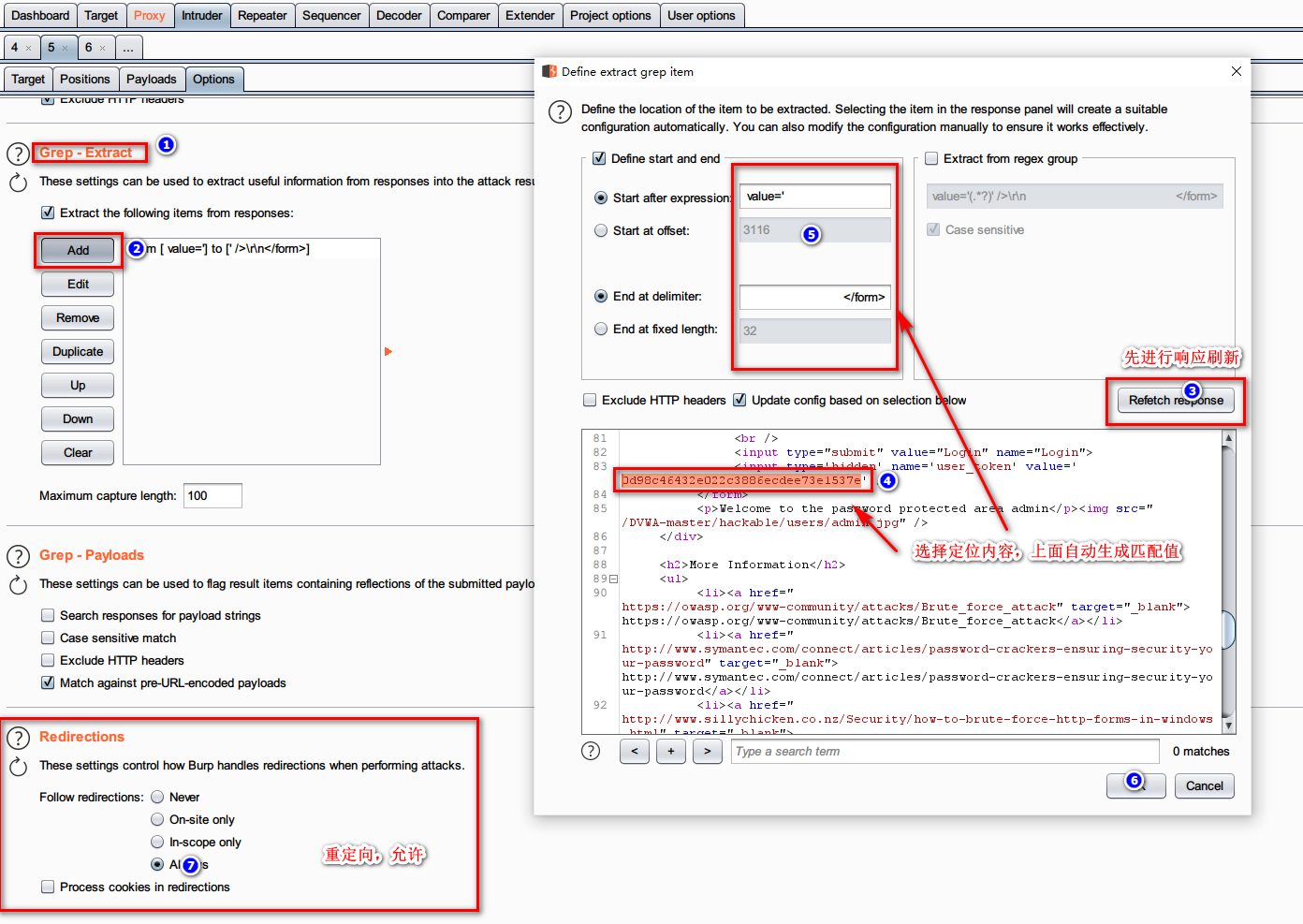Screen dimensions: 1303x924
Task: Click the Remove button
Action: [x=78, y=317]
